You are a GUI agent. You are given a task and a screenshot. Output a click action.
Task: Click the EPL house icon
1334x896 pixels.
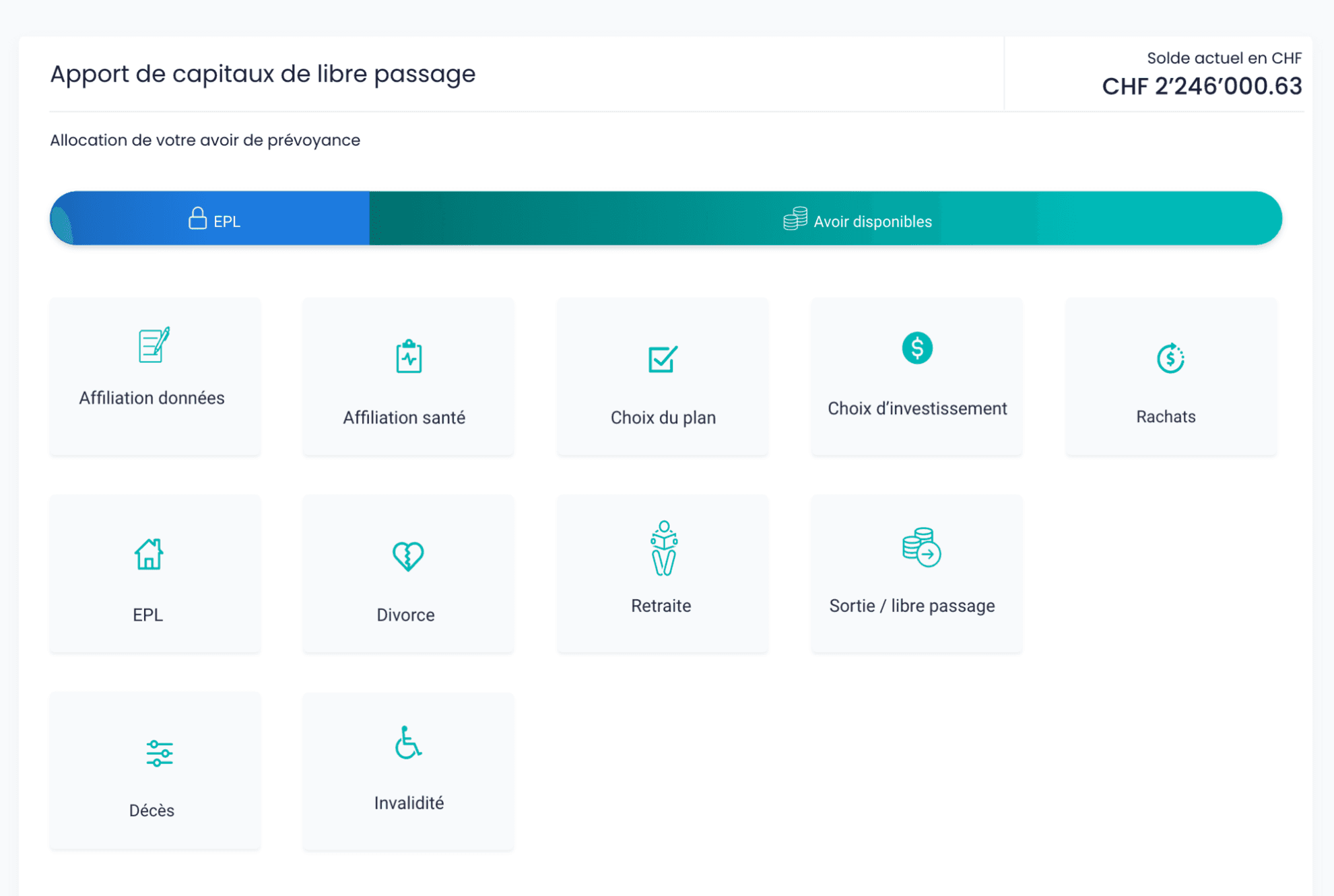pos(149,554)
